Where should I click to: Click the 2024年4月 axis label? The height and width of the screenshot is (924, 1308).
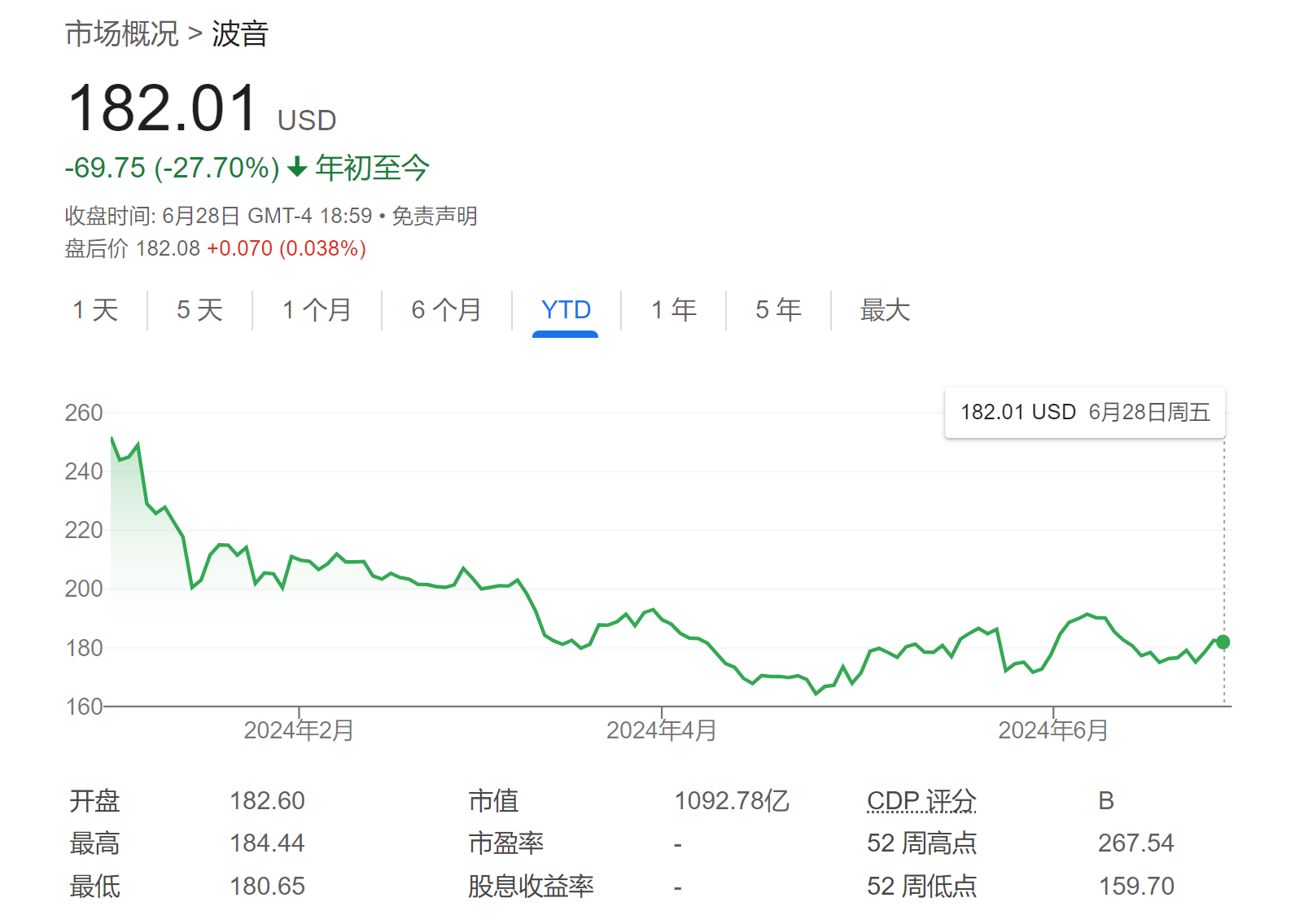pos(661,731)
